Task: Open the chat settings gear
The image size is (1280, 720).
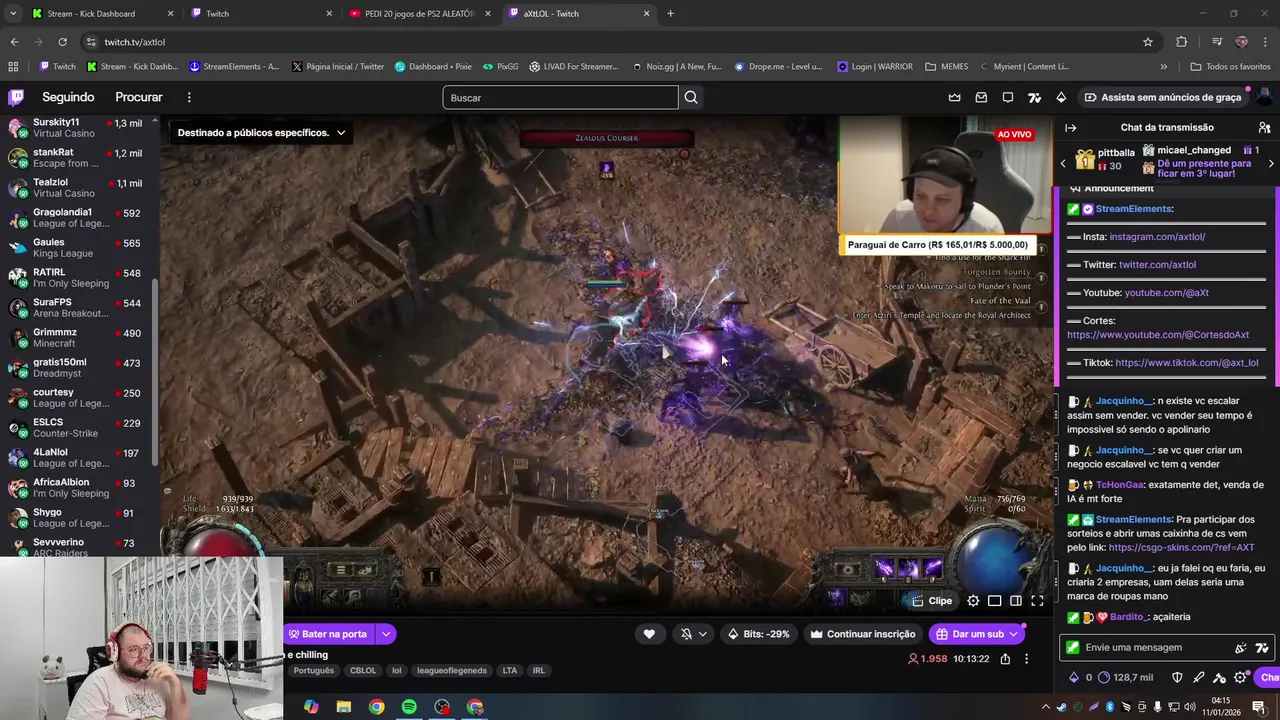Action: point(1241,677)
